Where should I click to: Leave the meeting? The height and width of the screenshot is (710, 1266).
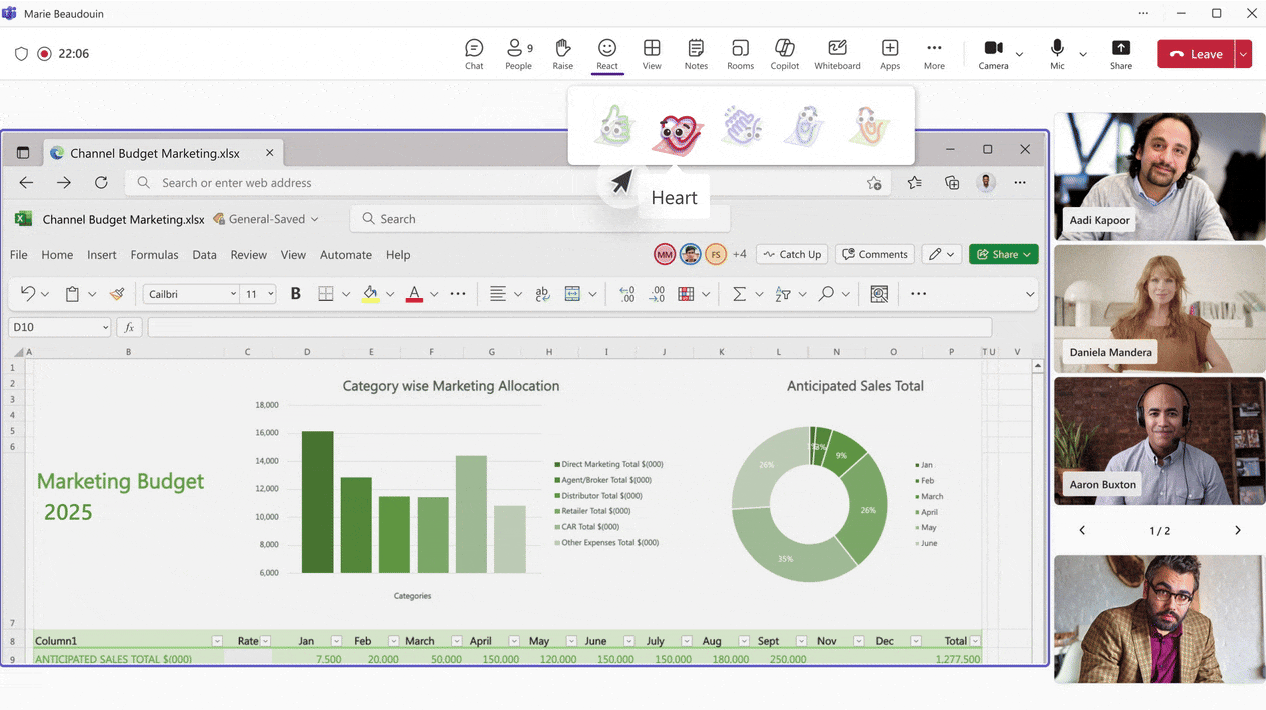[x=1196, y=54]
